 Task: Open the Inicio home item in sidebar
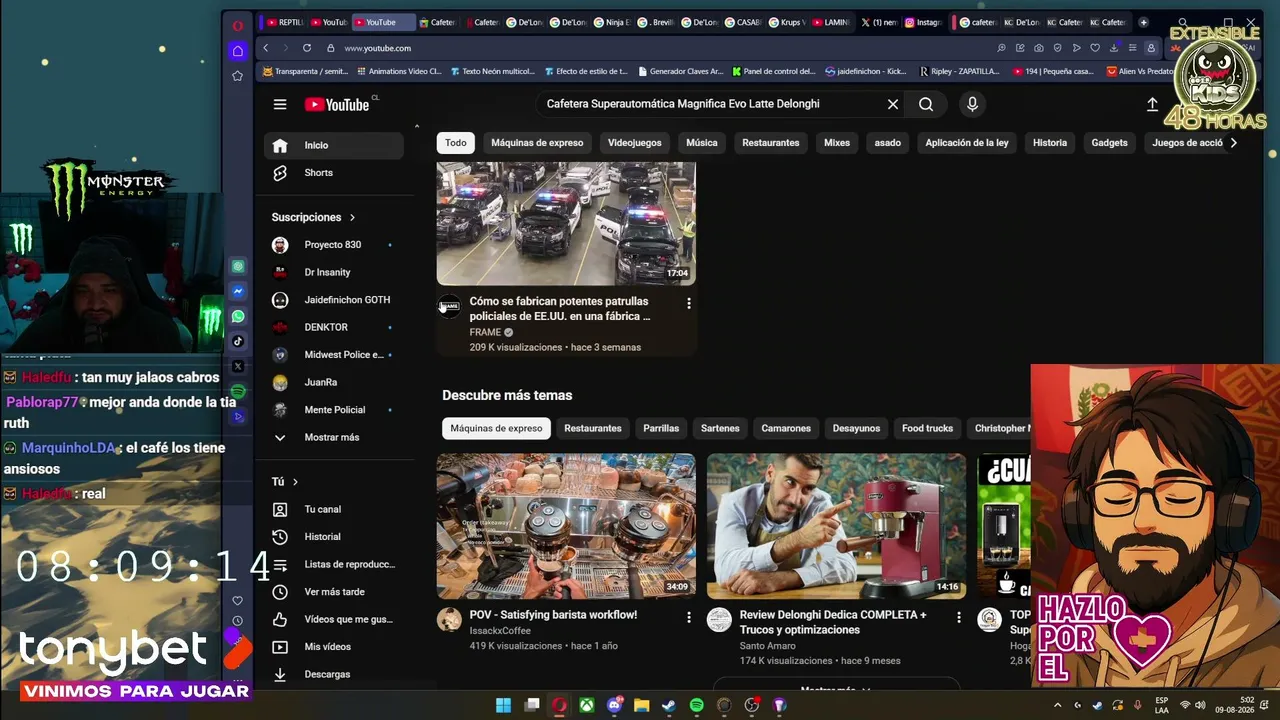pyautogui.click(x=334, y=145)
